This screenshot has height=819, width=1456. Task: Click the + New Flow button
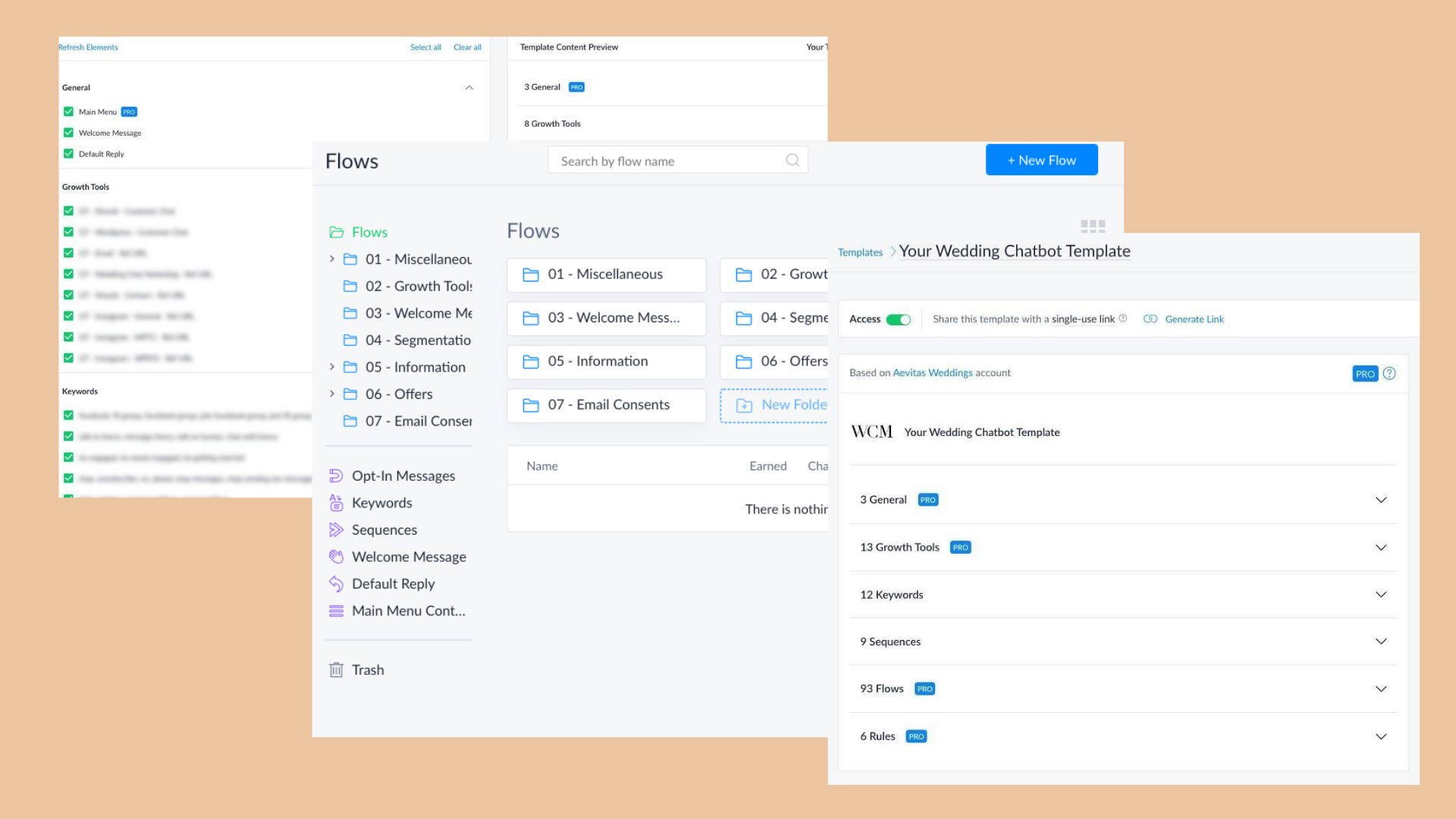(x=1041, y=160)
